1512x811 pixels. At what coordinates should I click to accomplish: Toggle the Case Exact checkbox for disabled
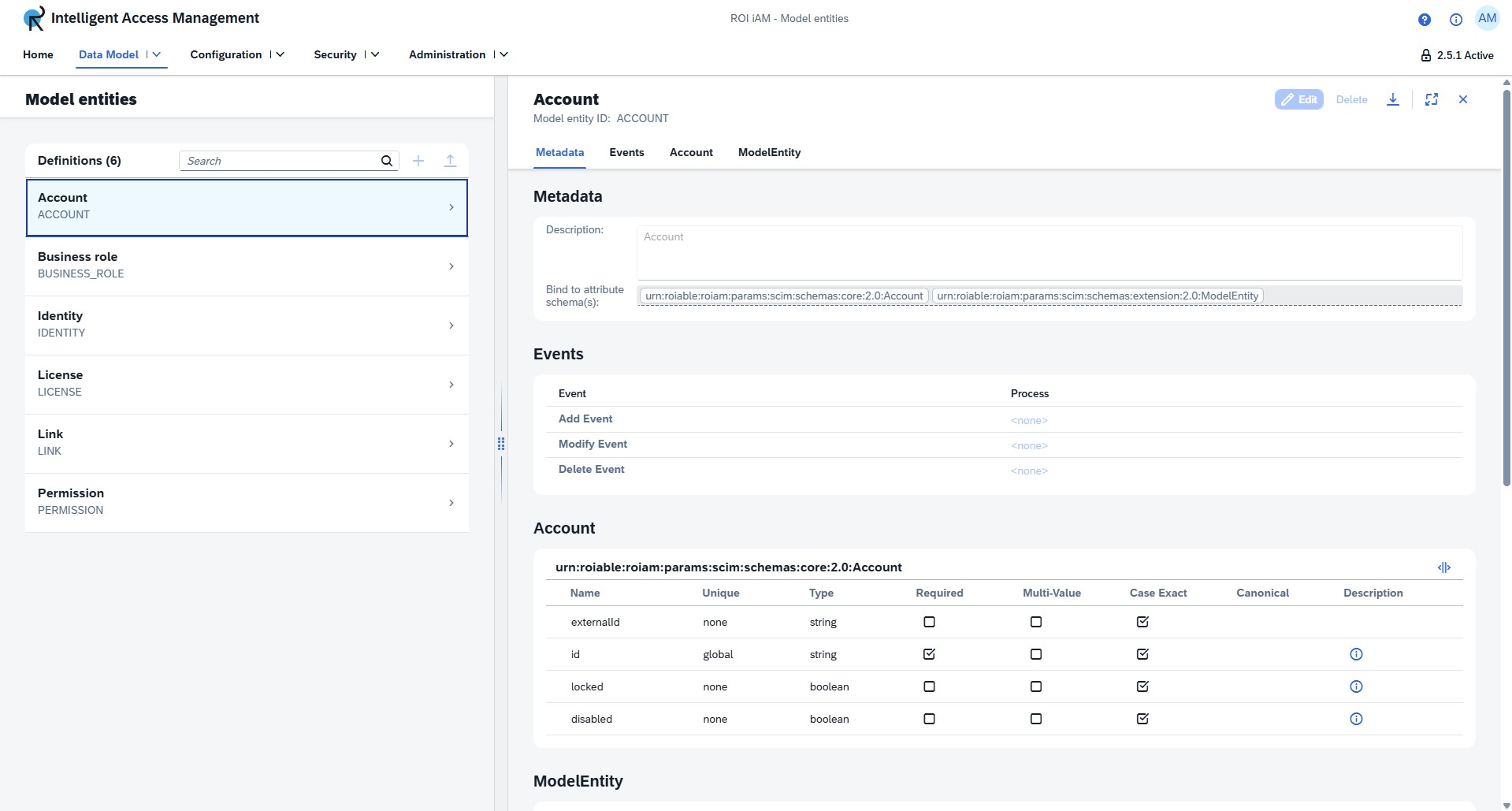point(1142,719)
